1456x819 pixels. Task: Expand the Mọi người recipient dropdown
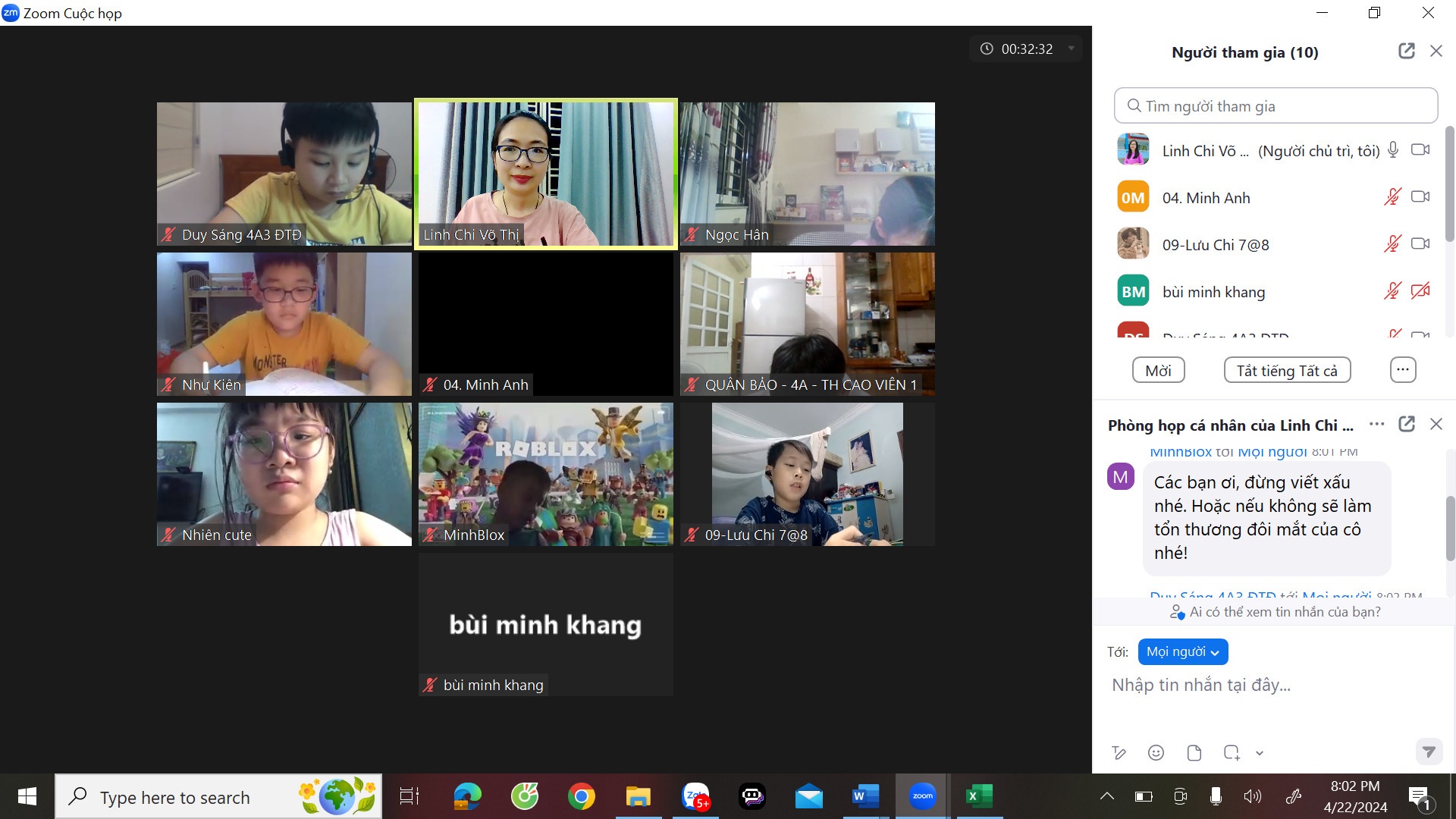pyautogui.click(x=1182, y=651)
